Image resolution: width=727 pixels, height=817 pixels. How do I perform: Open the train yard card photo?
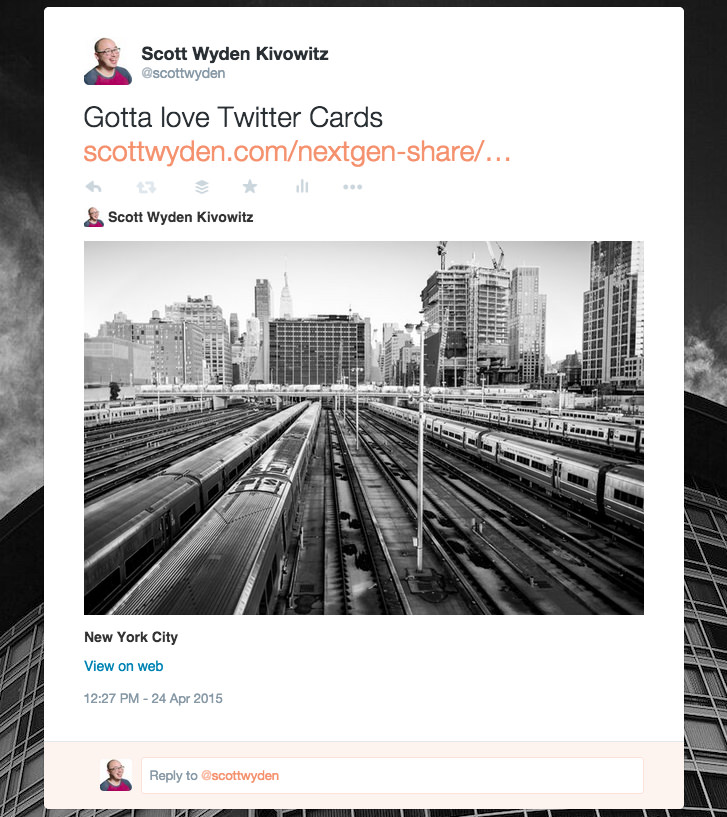[364, 428]
